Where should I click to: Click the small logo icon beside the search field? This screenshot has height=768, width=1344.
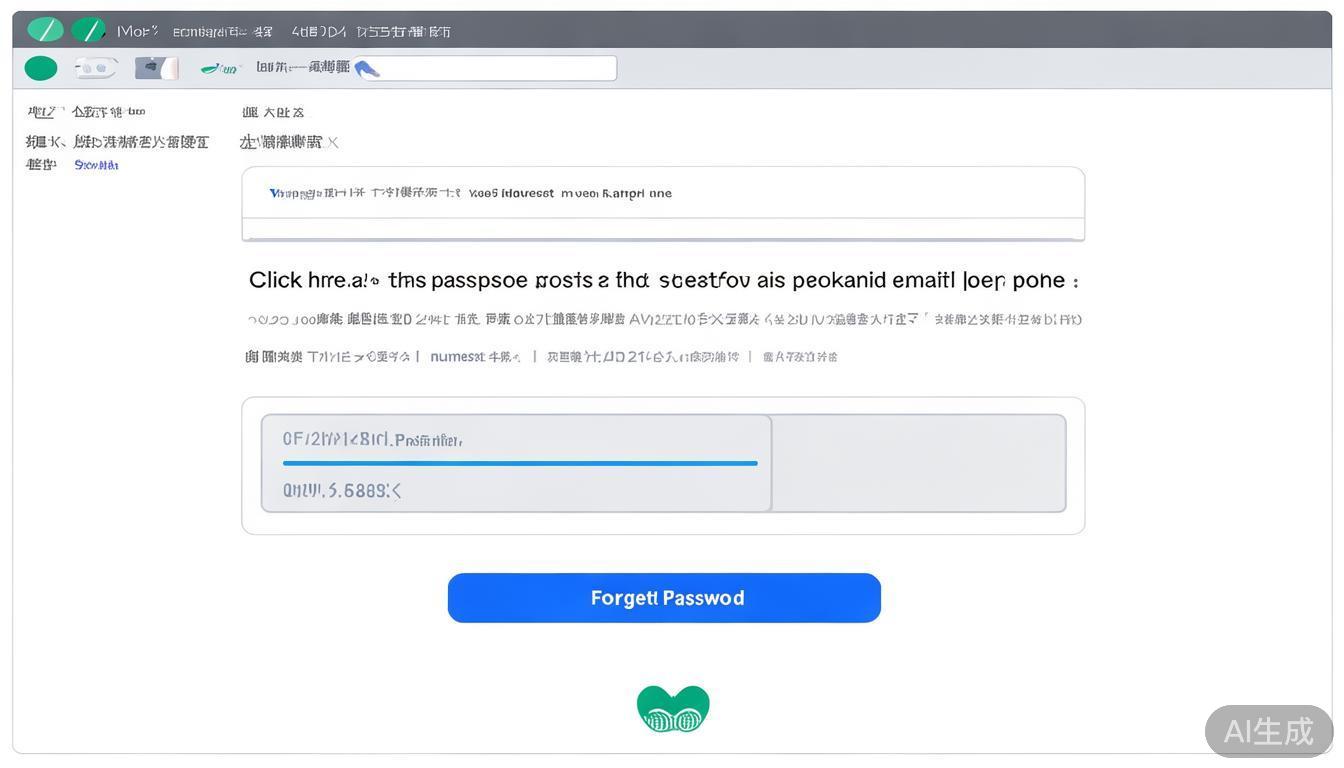pos(218,66)
